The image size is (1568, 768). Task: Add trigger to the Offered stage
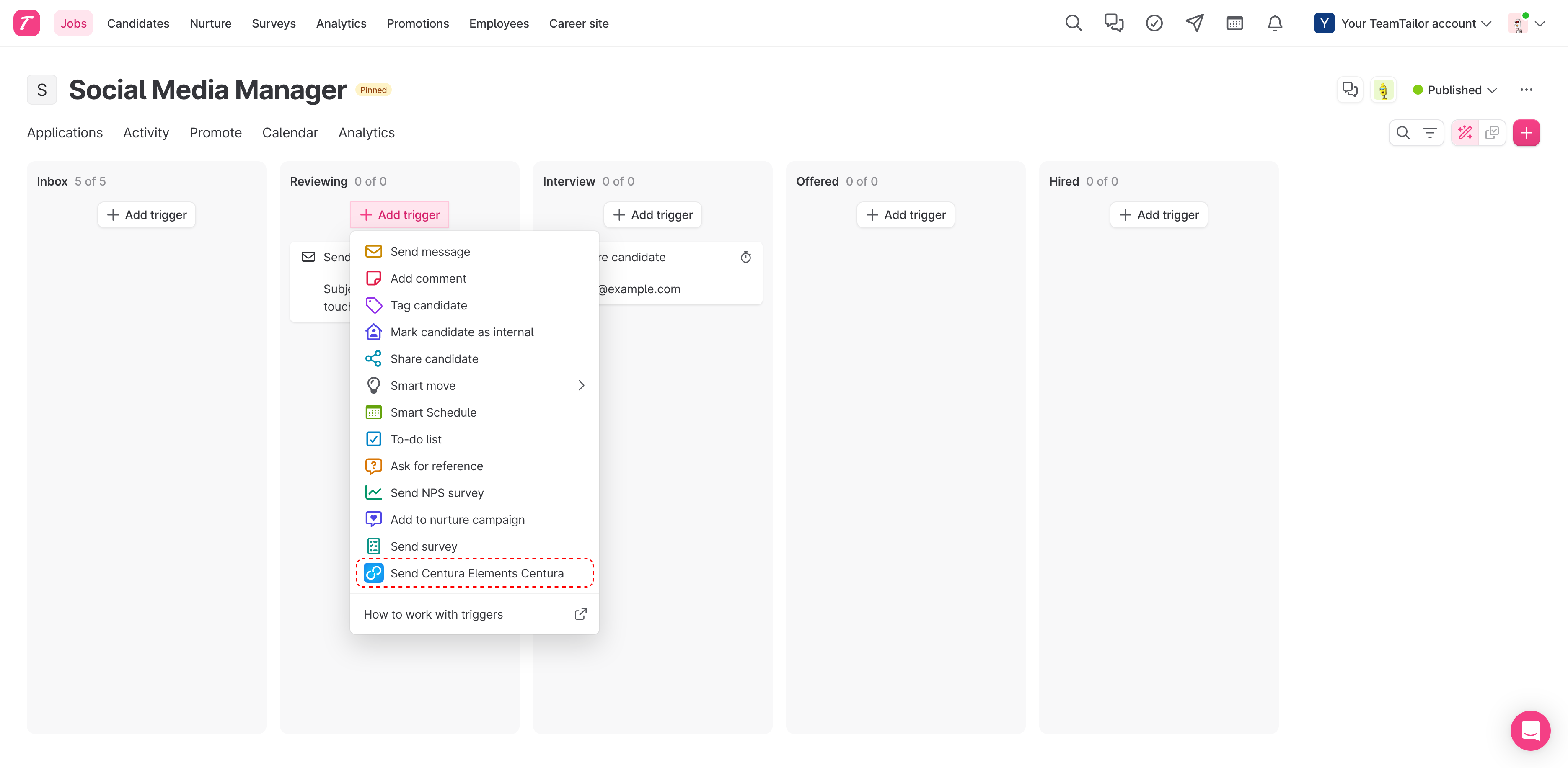coord(906,215)
